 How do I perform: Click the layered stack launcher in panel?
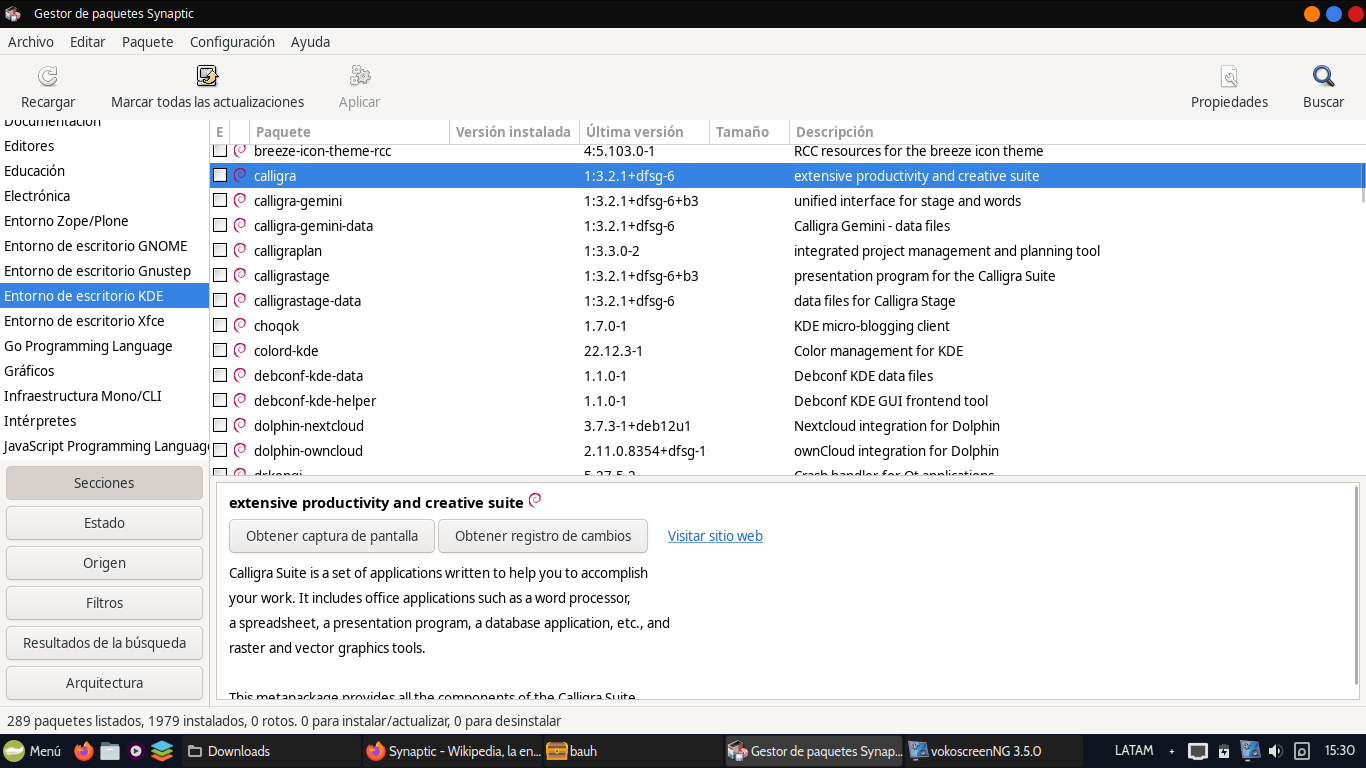point(162,751)
